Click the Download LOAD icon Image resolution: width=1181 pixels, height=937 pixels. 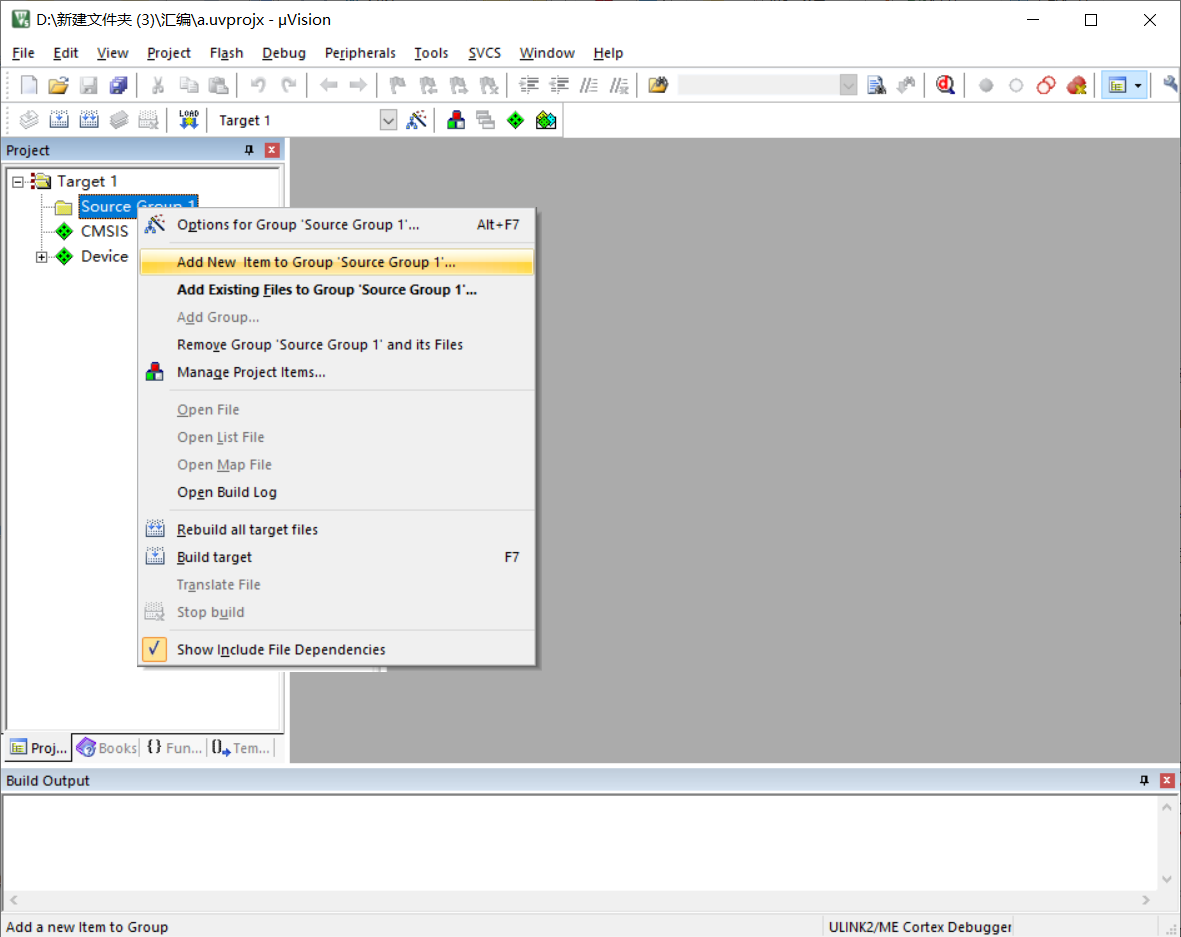pyautogui.click(x=188, y=120)
